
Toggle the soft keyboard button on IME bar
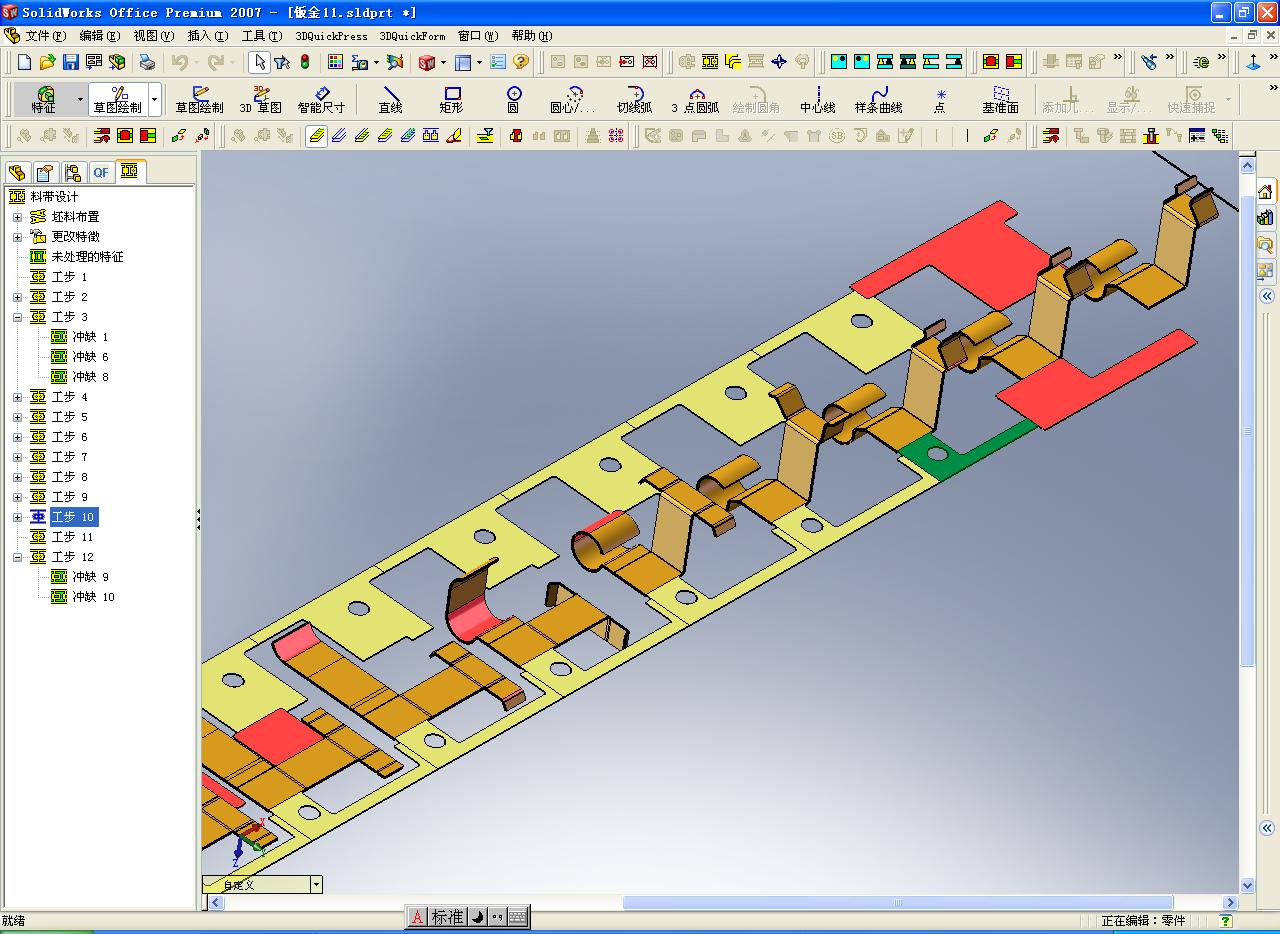(x=517, y=917)
